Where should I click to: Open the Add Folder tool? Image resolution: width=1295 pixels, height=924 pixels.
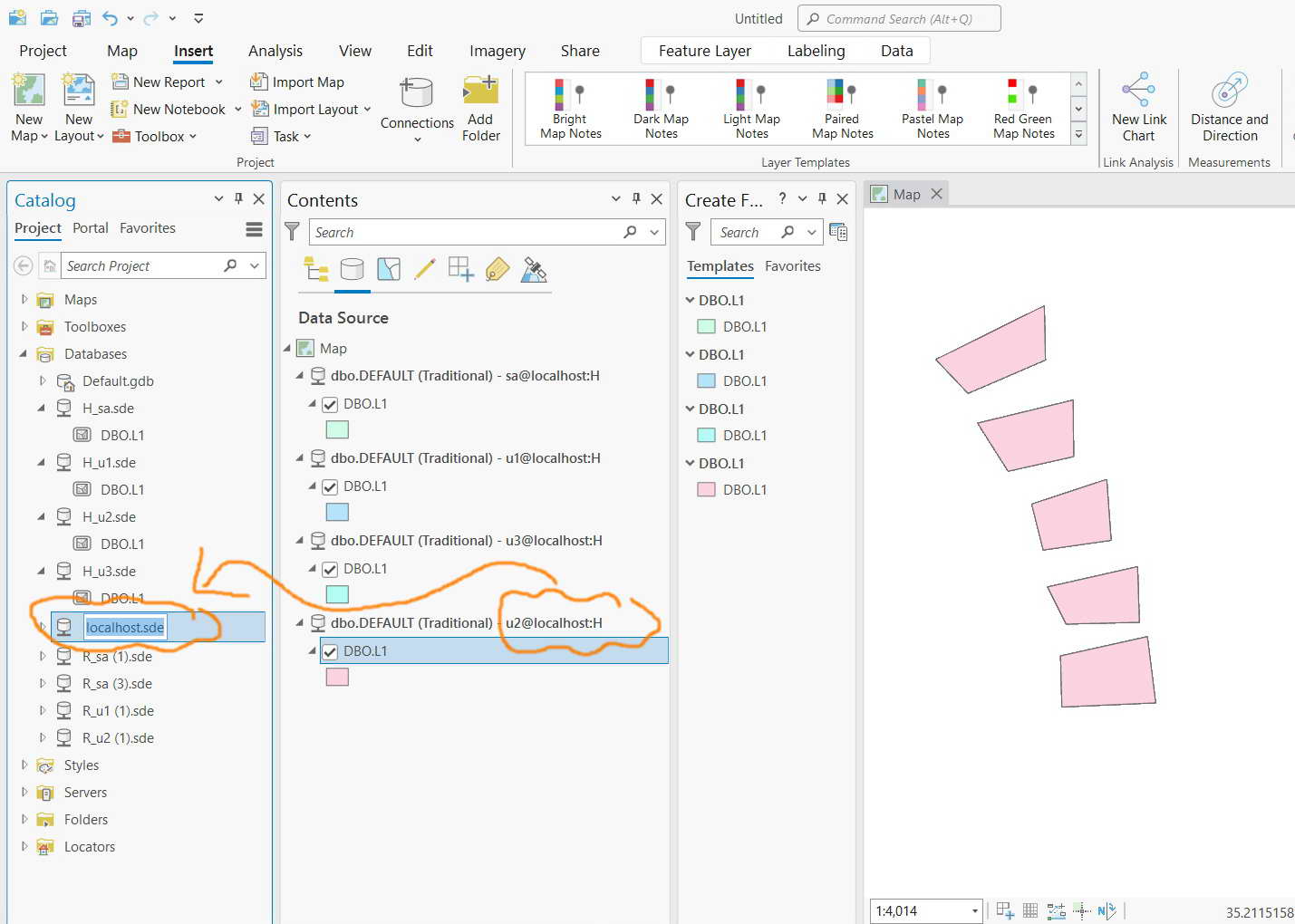480,109
